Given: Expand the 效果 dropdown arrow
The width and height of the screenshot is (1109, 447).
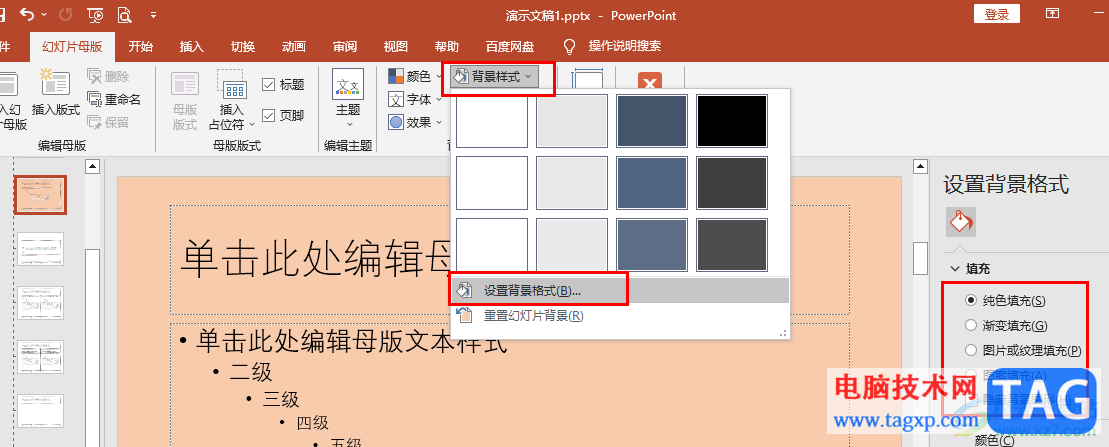Looking at the screenshot, I should point(439,122).
